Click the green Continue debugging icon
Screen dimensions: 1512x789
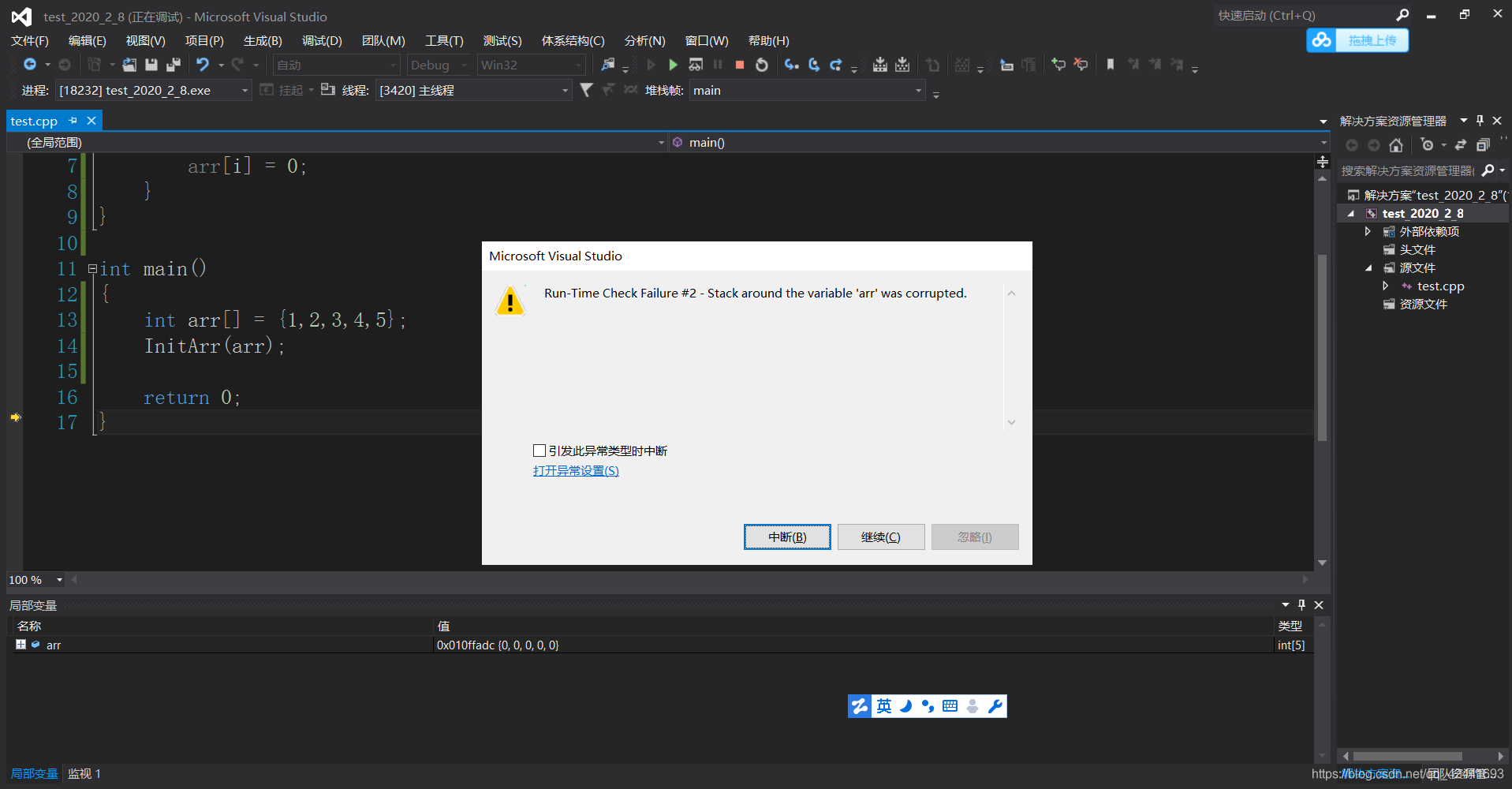pos(673,65)
